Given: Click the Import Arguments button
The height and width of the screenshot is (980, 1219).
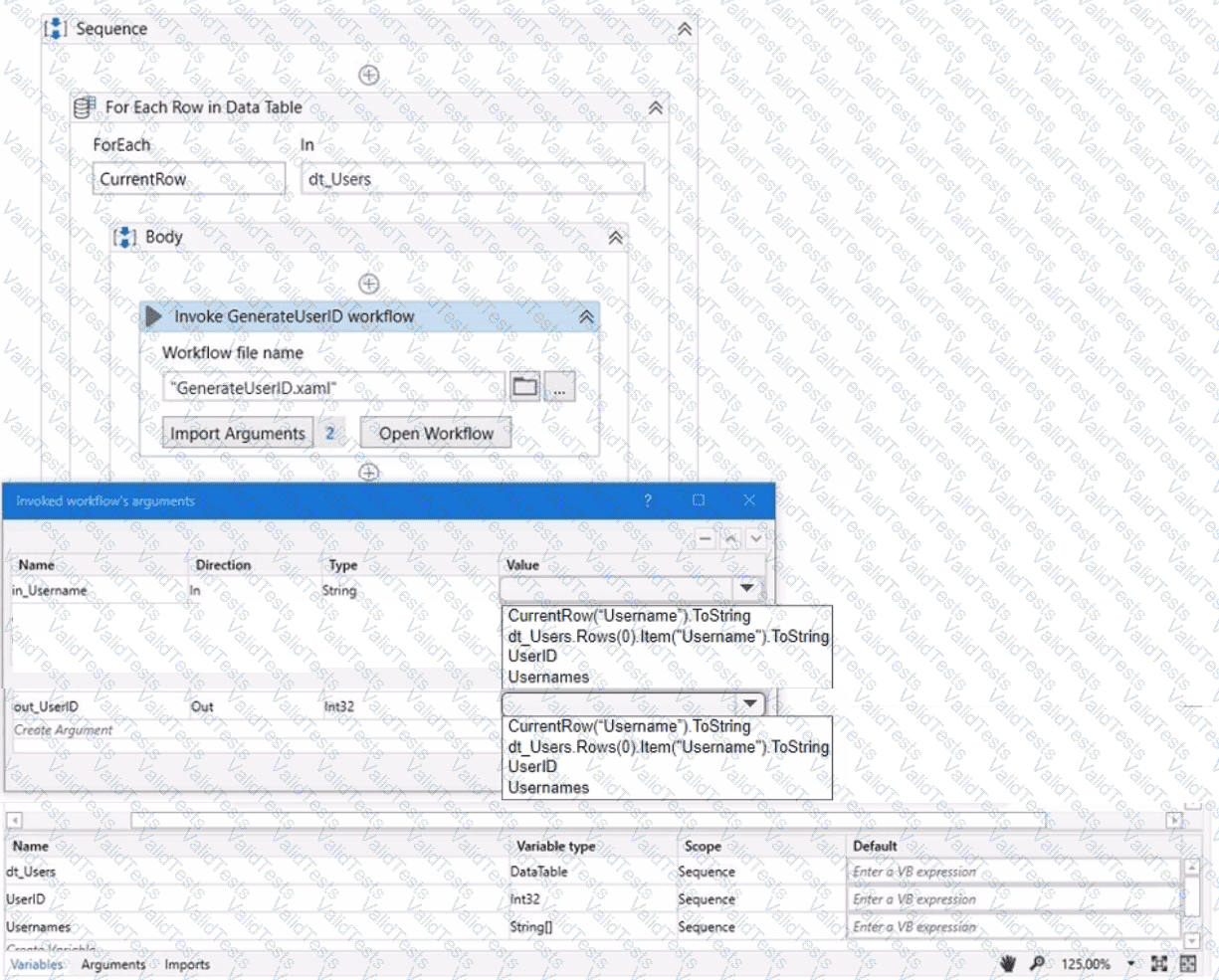Looking at the screenshot, I should (x=238, y=434).
